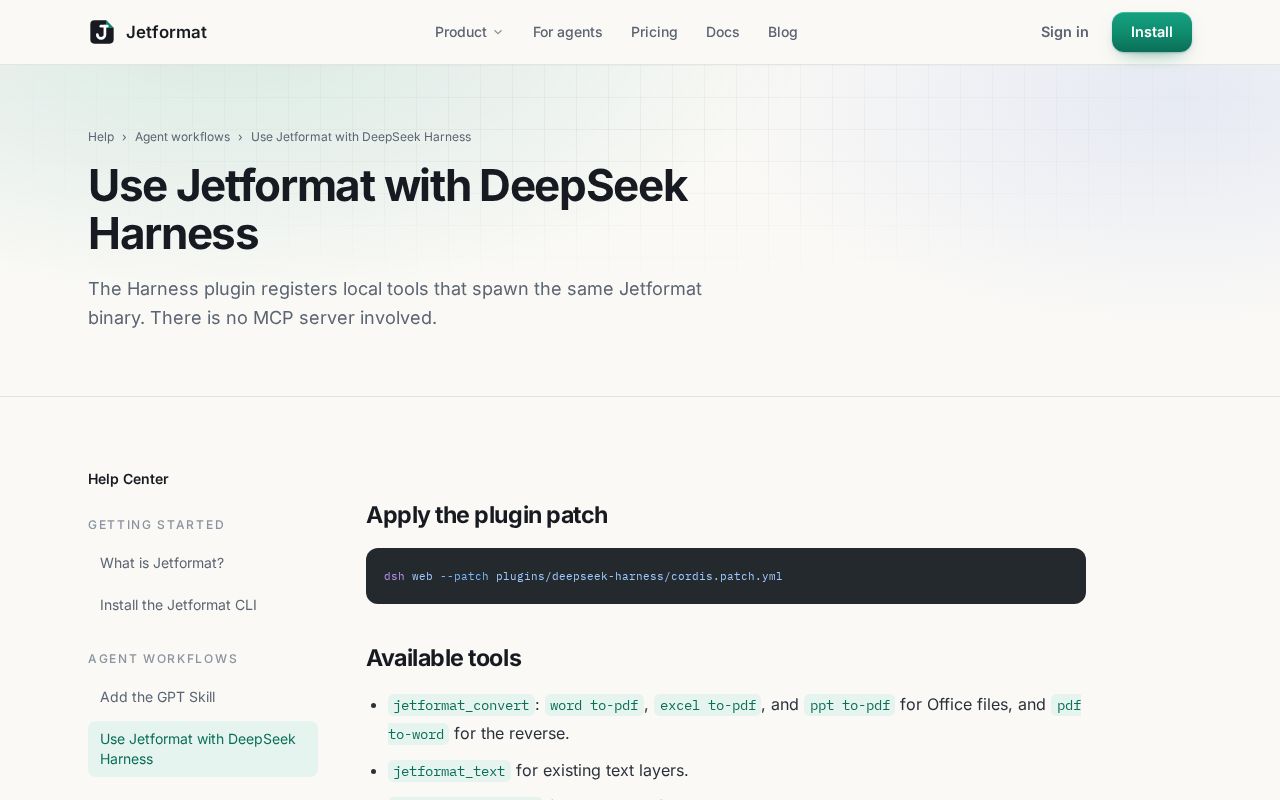The height and width of the screenshot is (800, 1280).
Task: Open the Help Center sidebar heading
Action: coord(128,479)
